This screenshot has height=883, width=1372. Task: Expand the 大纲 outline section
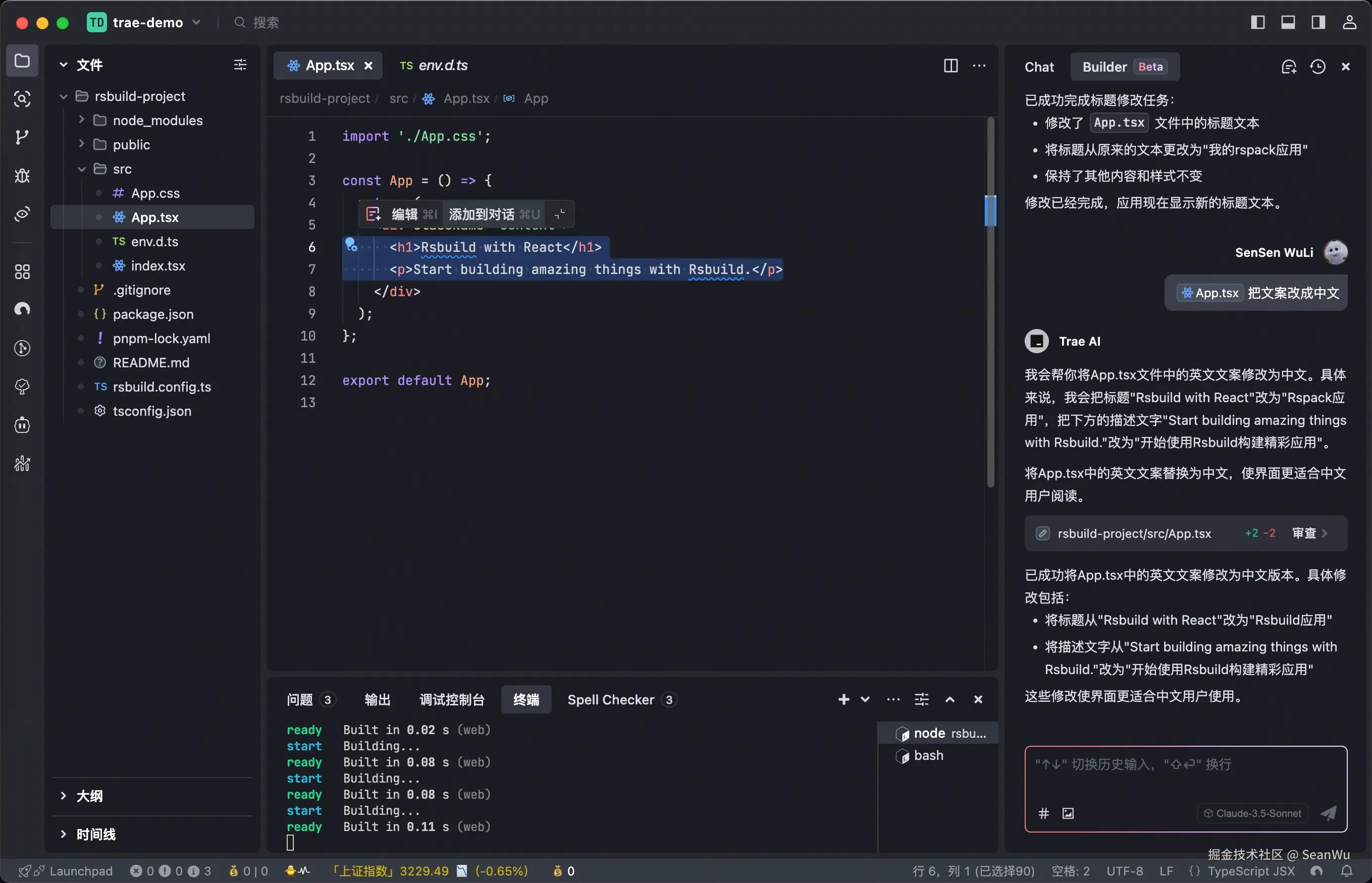point(89,796)
